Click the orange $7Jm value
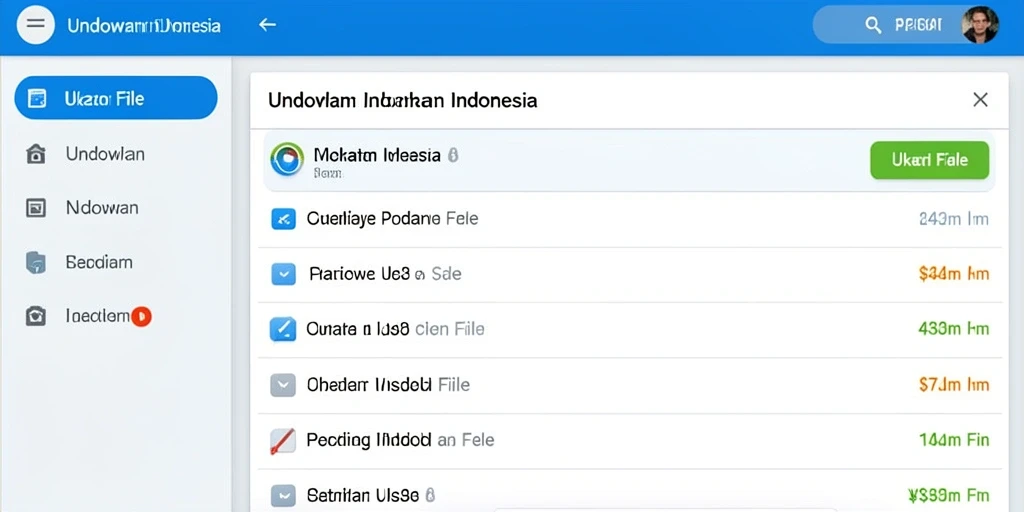 tap(953, 385)
